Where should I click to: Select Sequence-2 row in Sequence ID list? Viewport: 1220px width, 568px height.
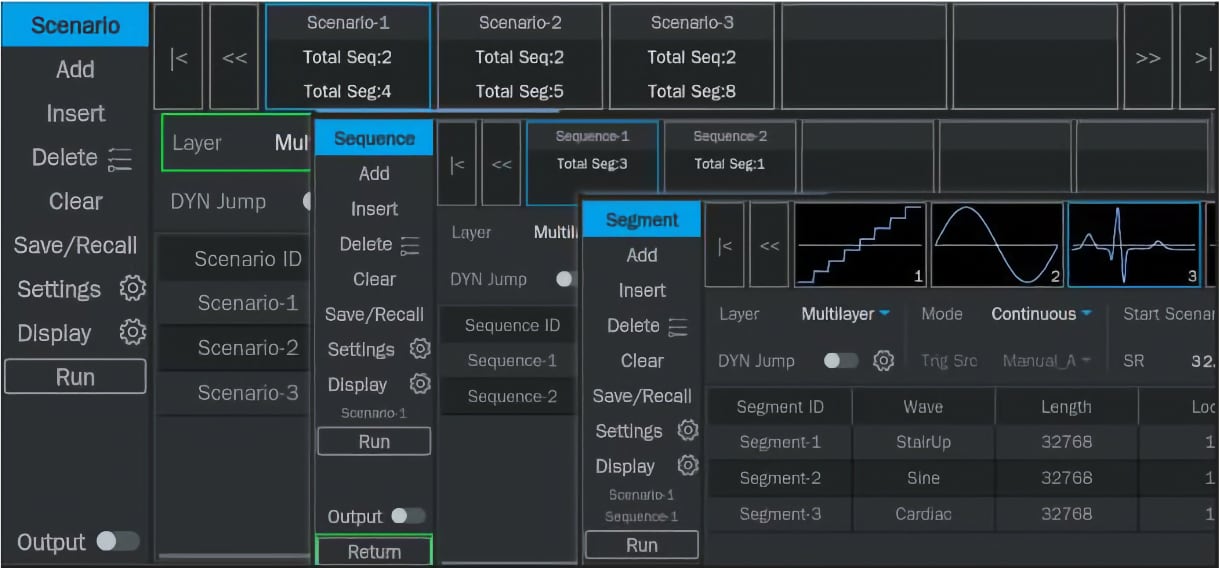point(507,396)
